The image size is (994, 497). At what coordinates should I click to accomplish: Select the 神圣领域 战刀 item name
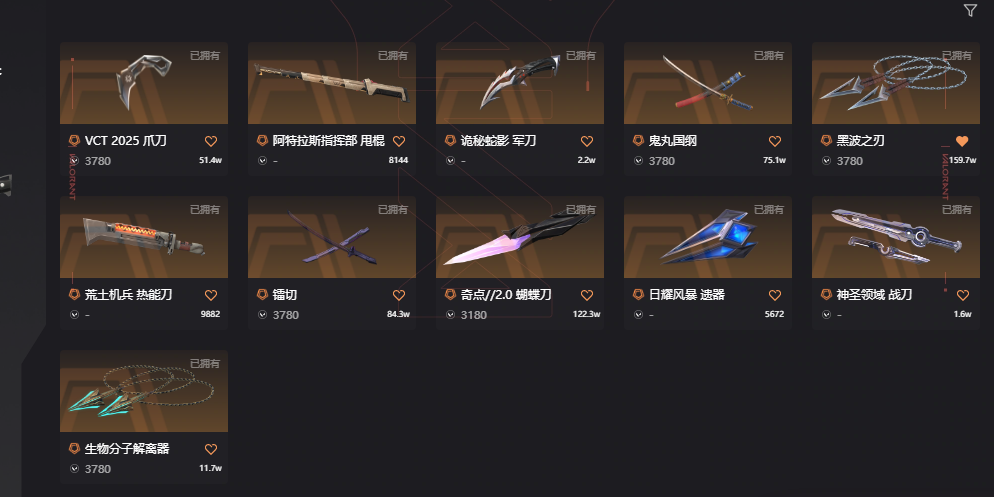(x=865, y=295)
